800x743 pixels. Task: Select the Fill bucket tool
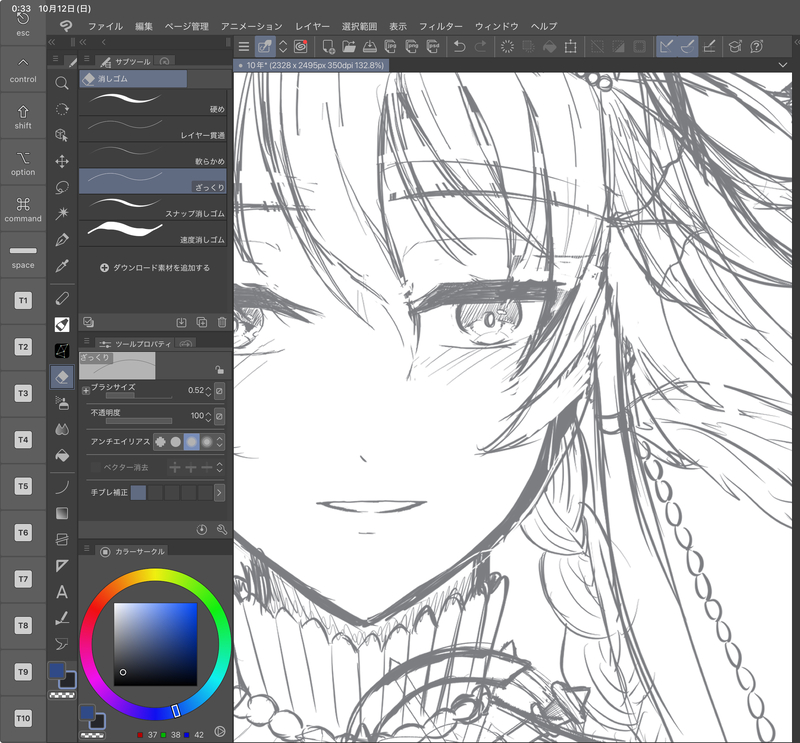pyautogui.click(x=62, y=455)
